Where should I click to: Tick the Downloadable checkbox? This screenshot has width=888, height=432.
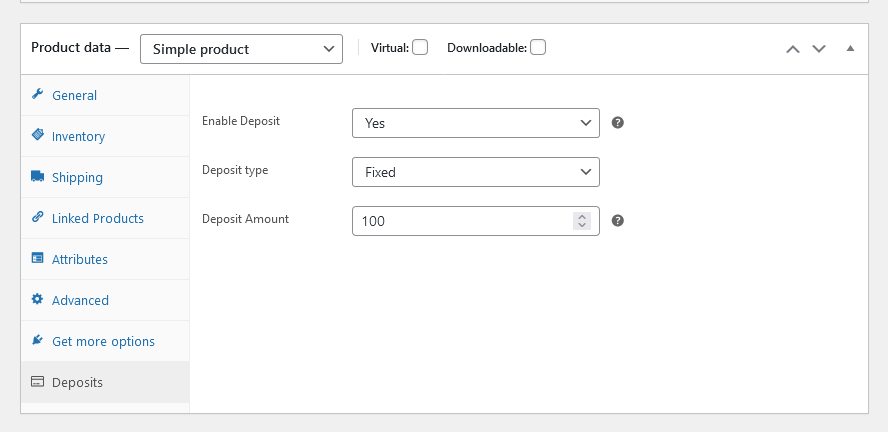[538, 48]
